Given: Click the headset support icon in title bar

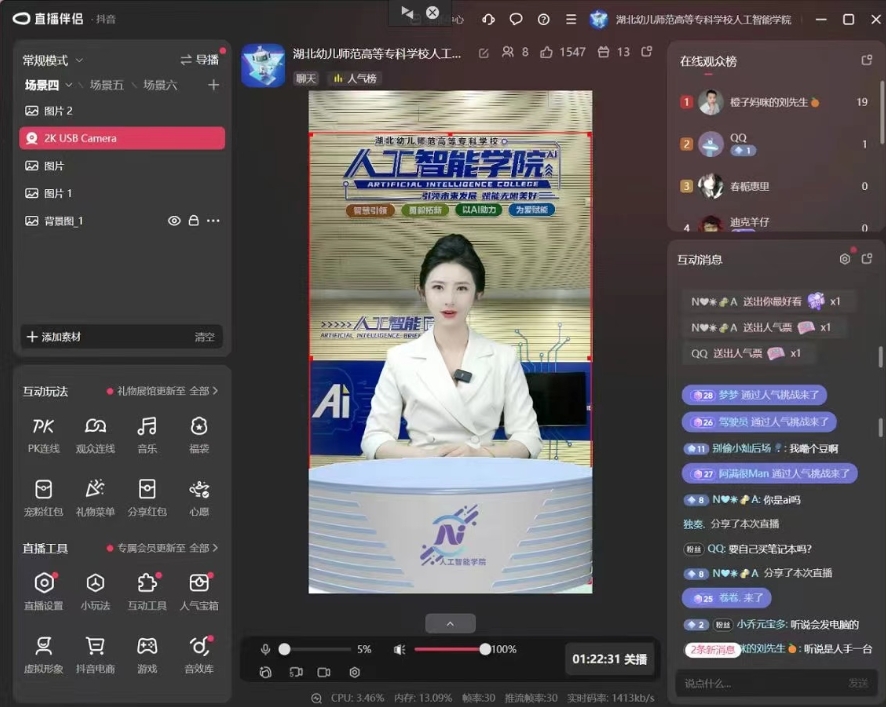Looking at the screenshot, I should tap(489, 20).
